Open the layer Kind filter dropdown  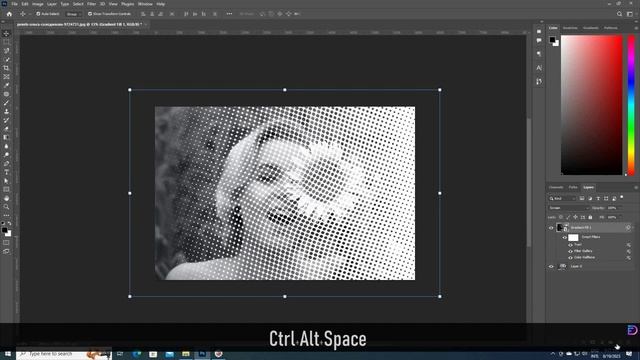click(x=562, y=198)
